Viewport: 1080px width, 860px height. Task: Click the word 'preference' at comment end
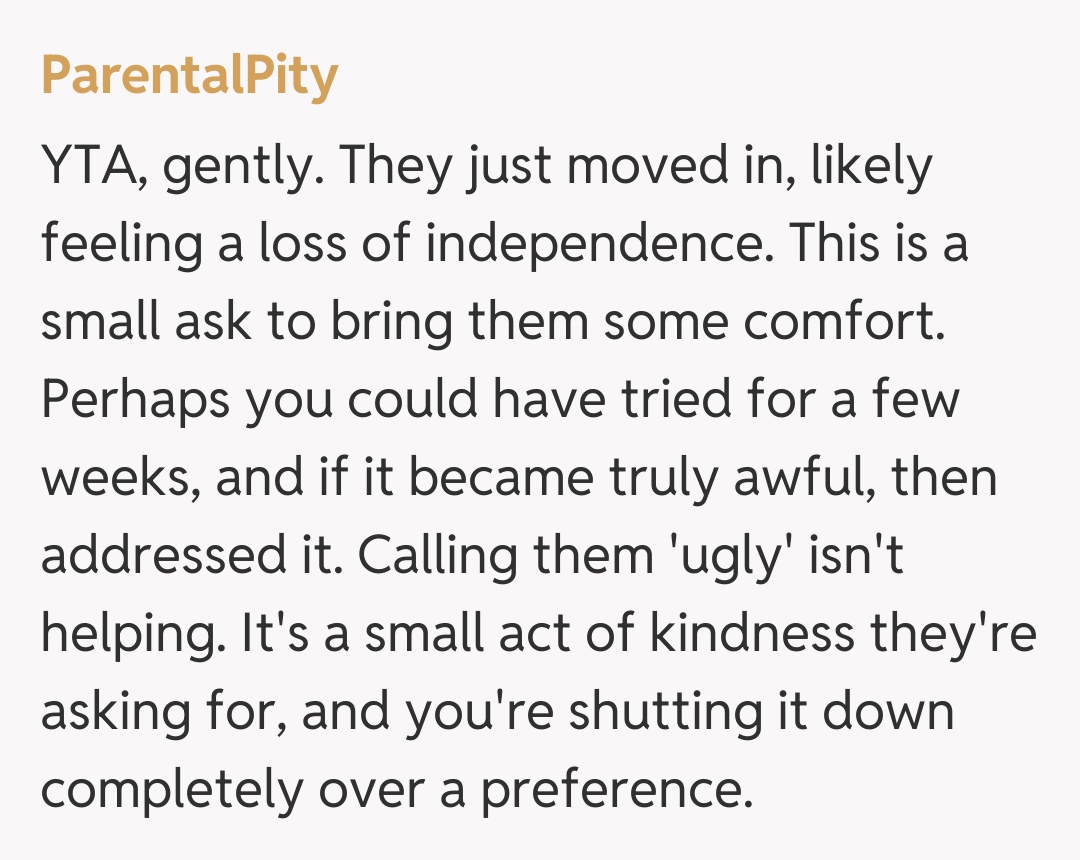click(614, 791)
